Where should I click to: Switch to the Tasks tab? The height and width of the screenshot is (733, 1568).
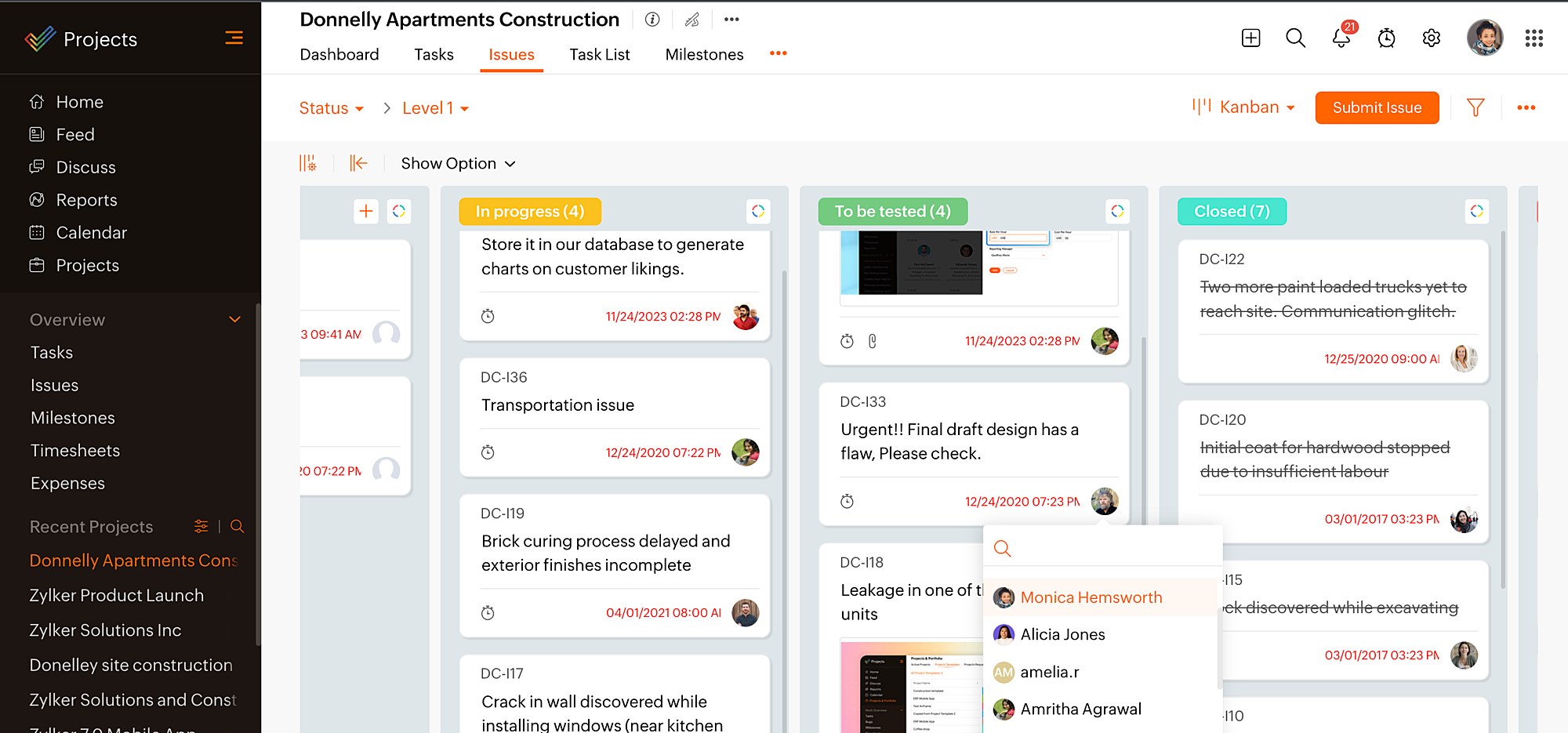(434, 54)
